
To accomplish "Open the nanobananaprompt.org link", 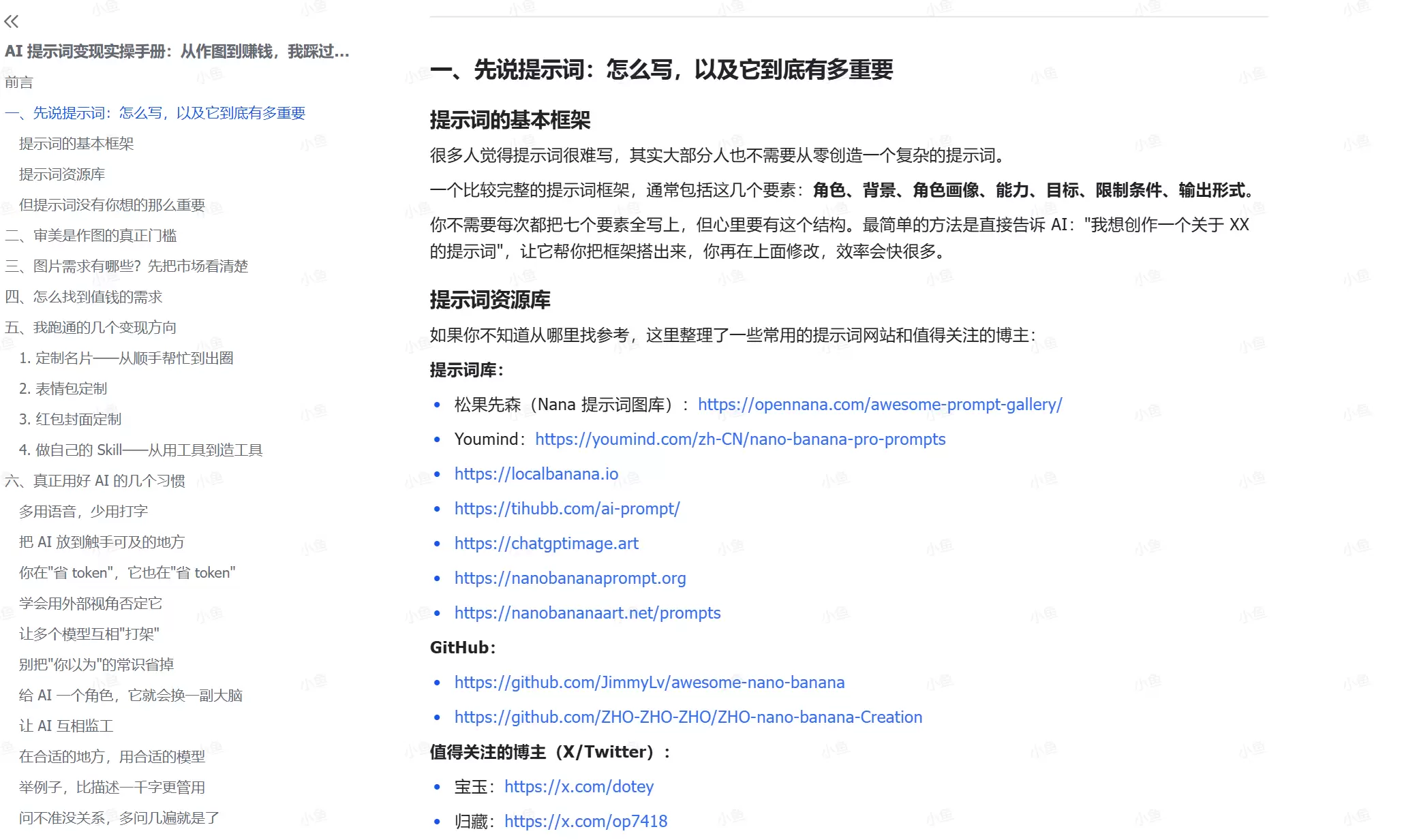I will click(570, 578).
